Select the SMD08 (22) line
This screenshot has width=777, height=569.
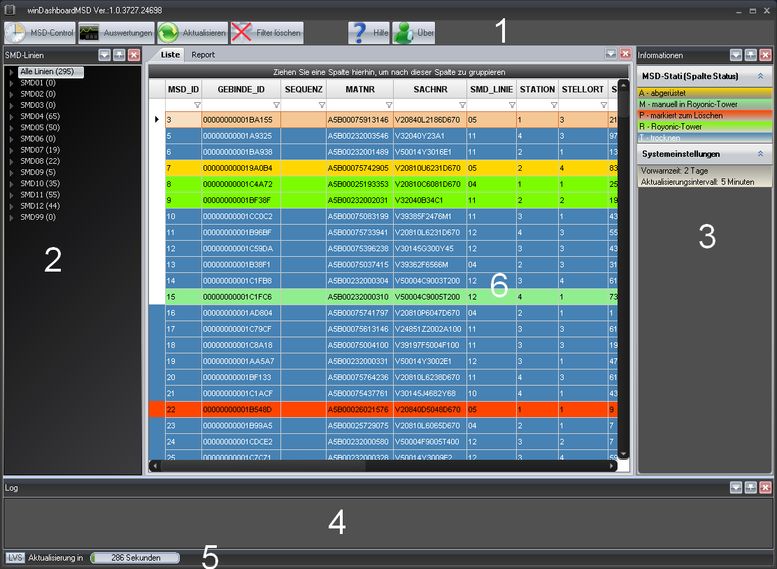(40, 161)
